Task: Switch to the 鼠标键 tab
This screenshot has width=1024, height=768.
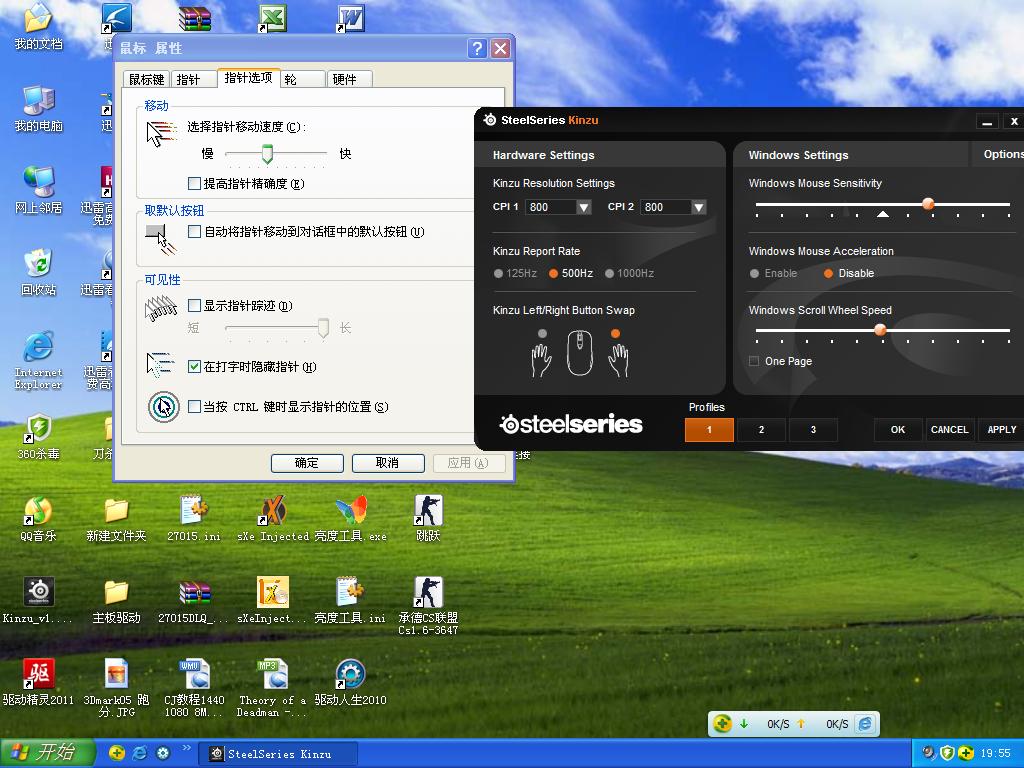Action: (x=146, y=79)
